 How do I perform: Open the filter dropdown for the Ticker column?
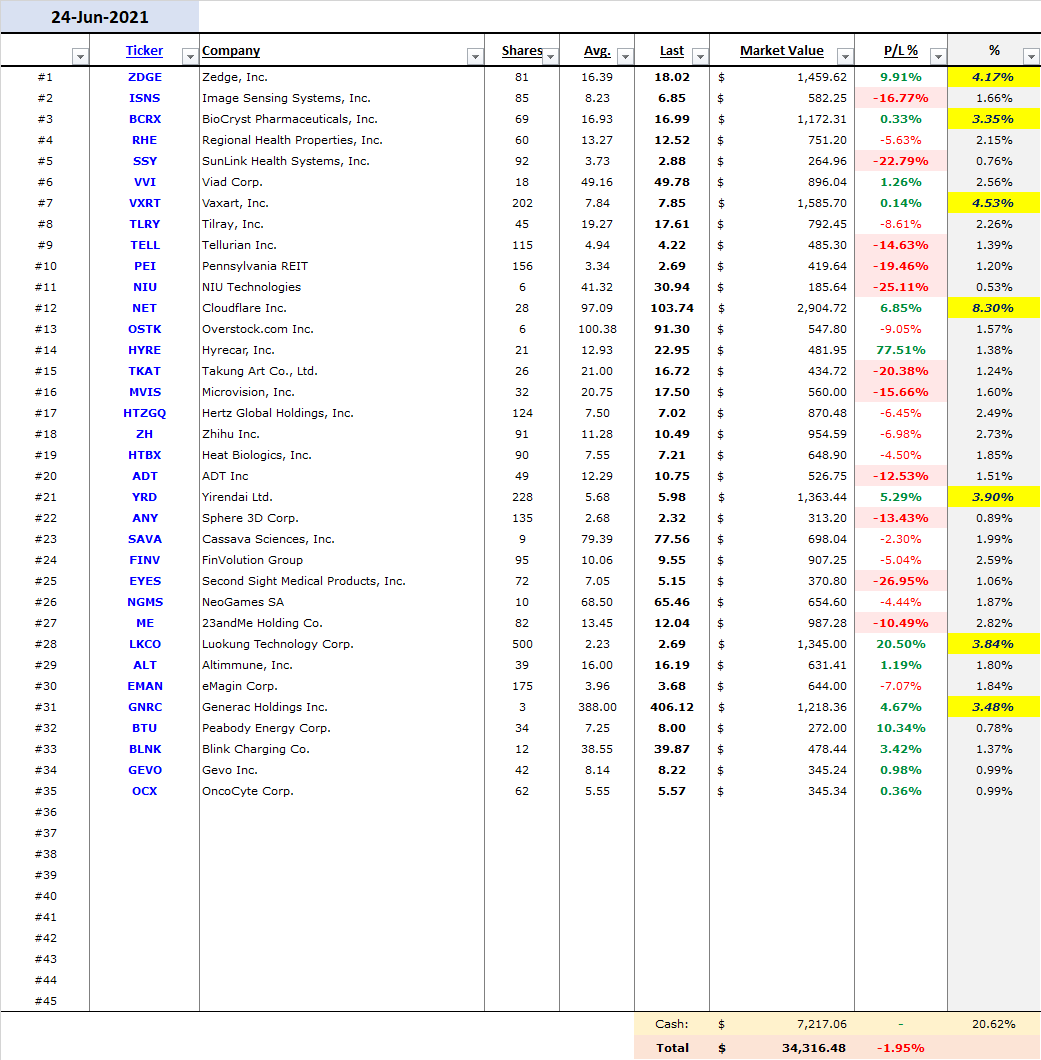coord(190,56)
